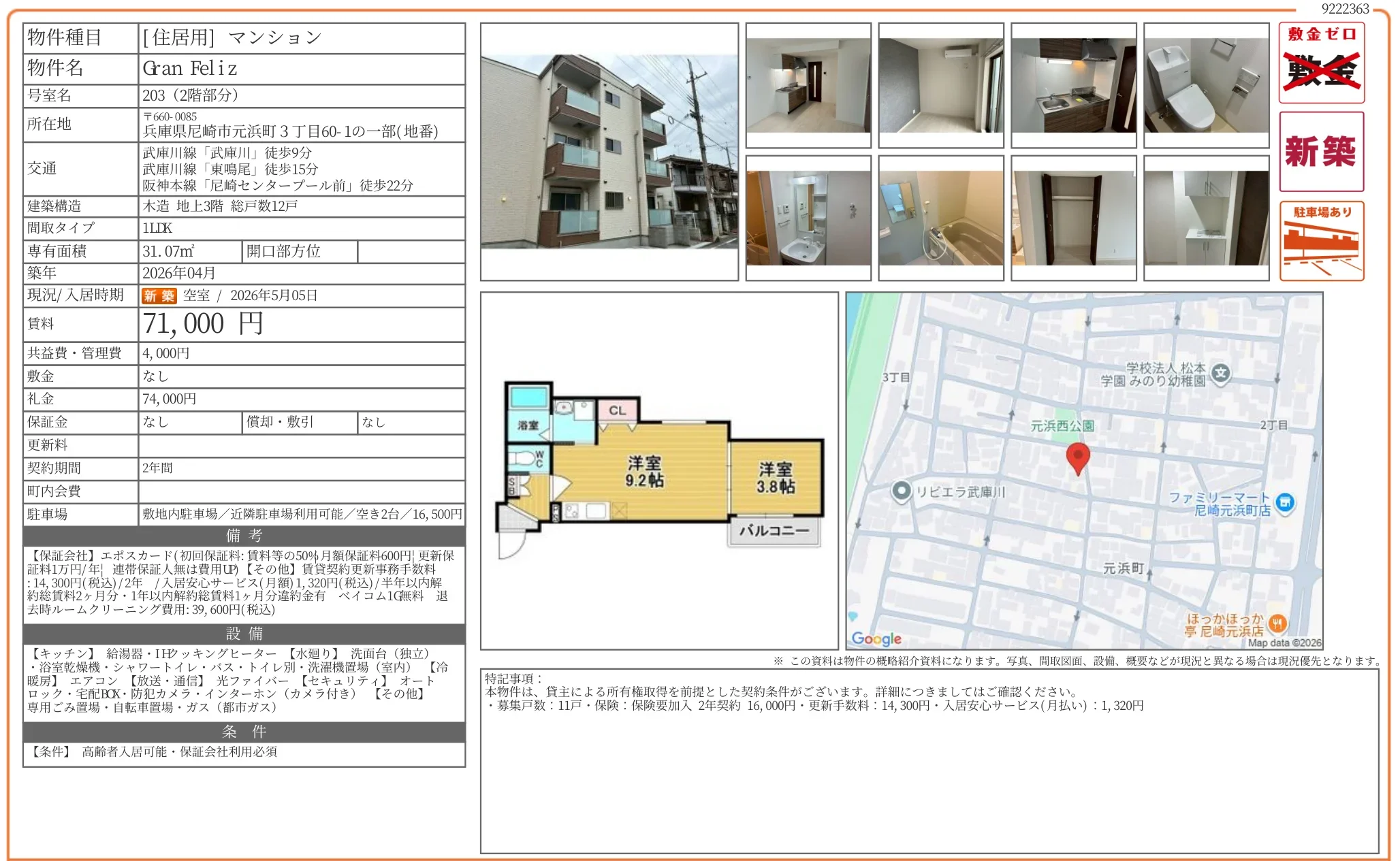Click the FamilyMart store marker icon
The width and height of the screenshot is (1400, 861).
[x=1285, y=503]
